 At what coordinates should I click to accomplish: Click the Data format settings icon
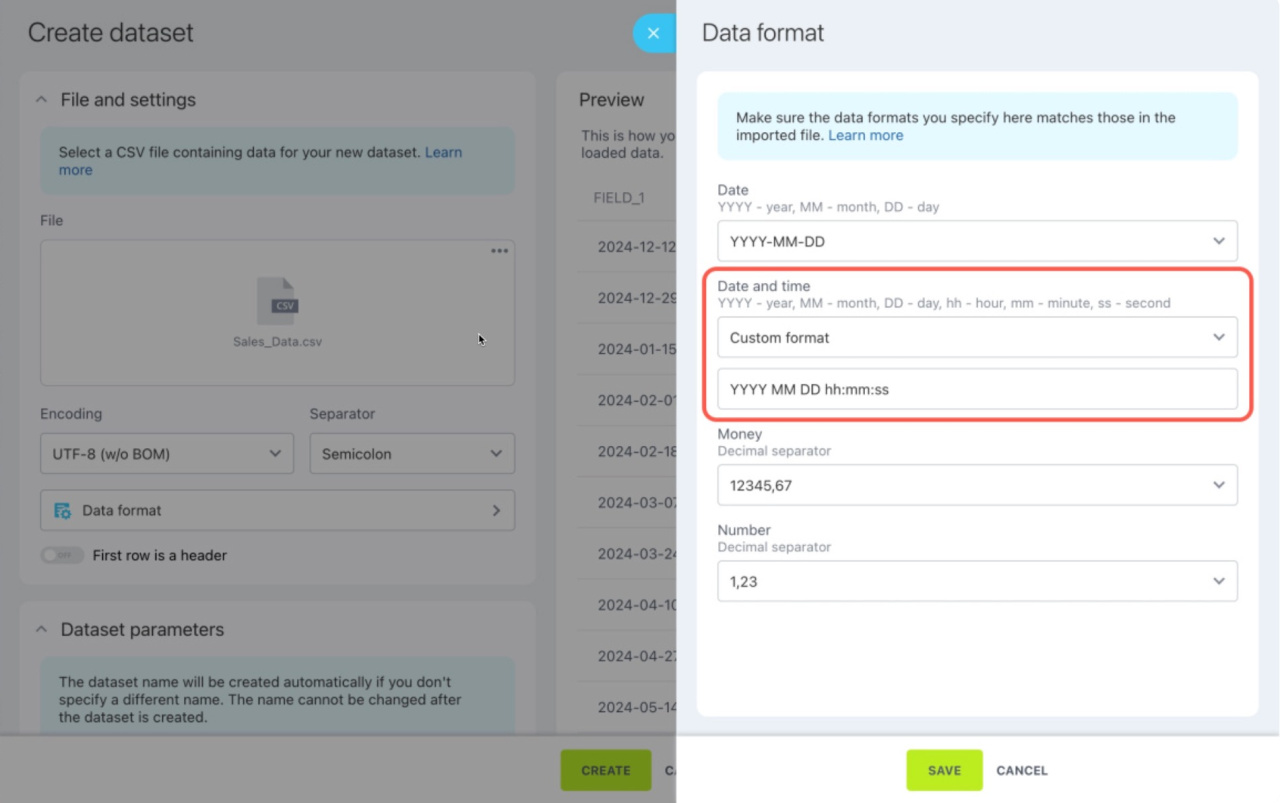62,510
